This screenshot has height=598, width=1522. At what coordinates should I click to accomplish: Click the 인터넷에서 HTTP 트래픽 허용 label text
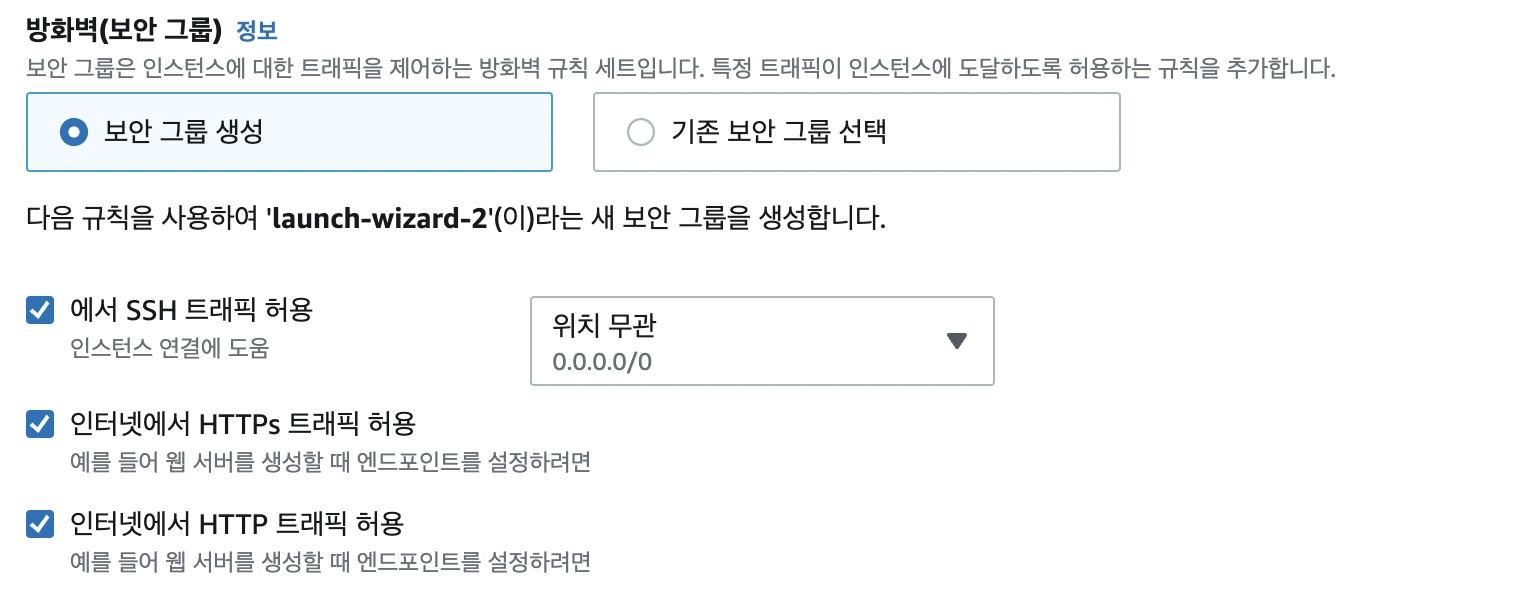(x=236, y=522)
